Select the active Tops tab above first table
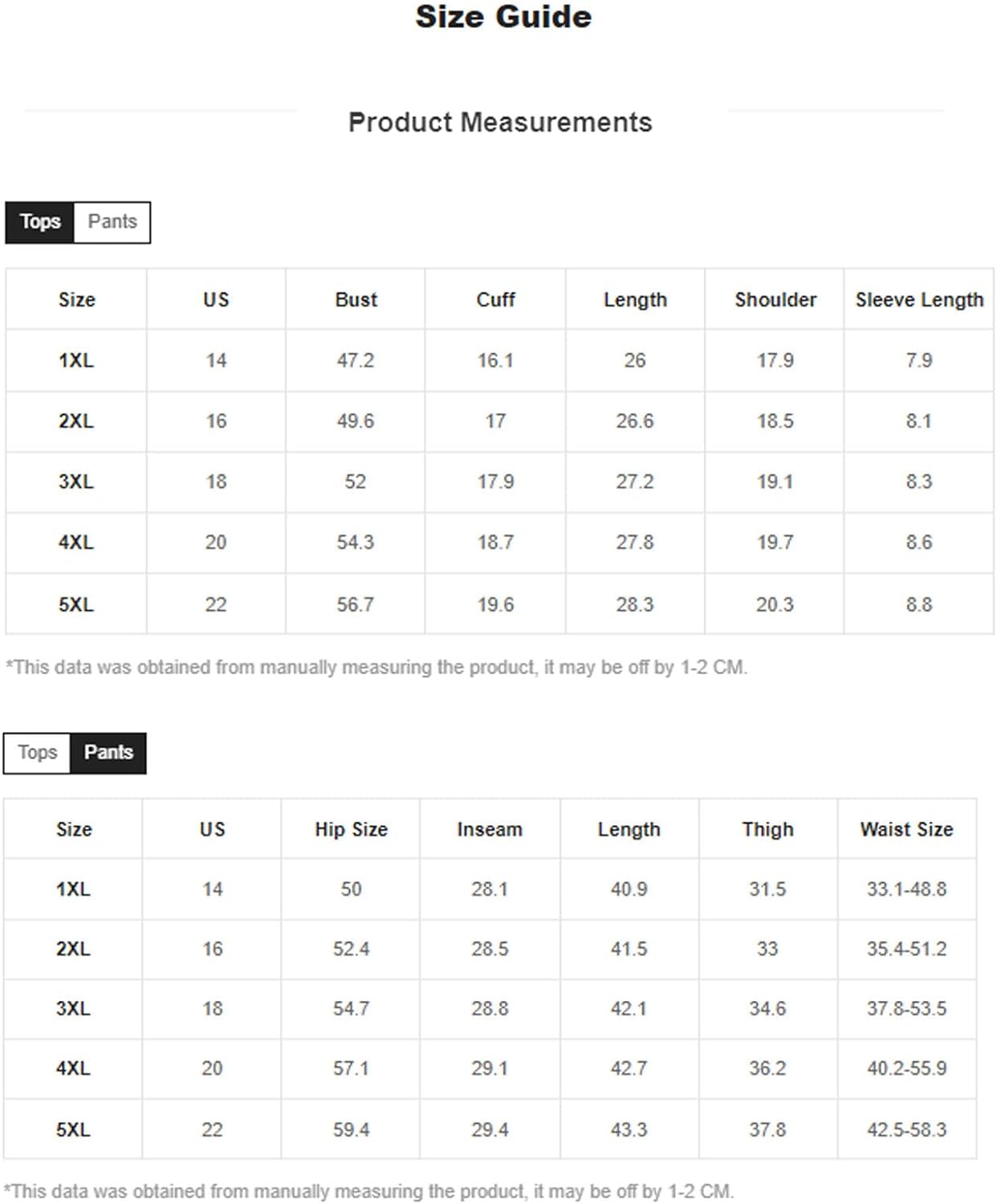 [x=40, y=222]
